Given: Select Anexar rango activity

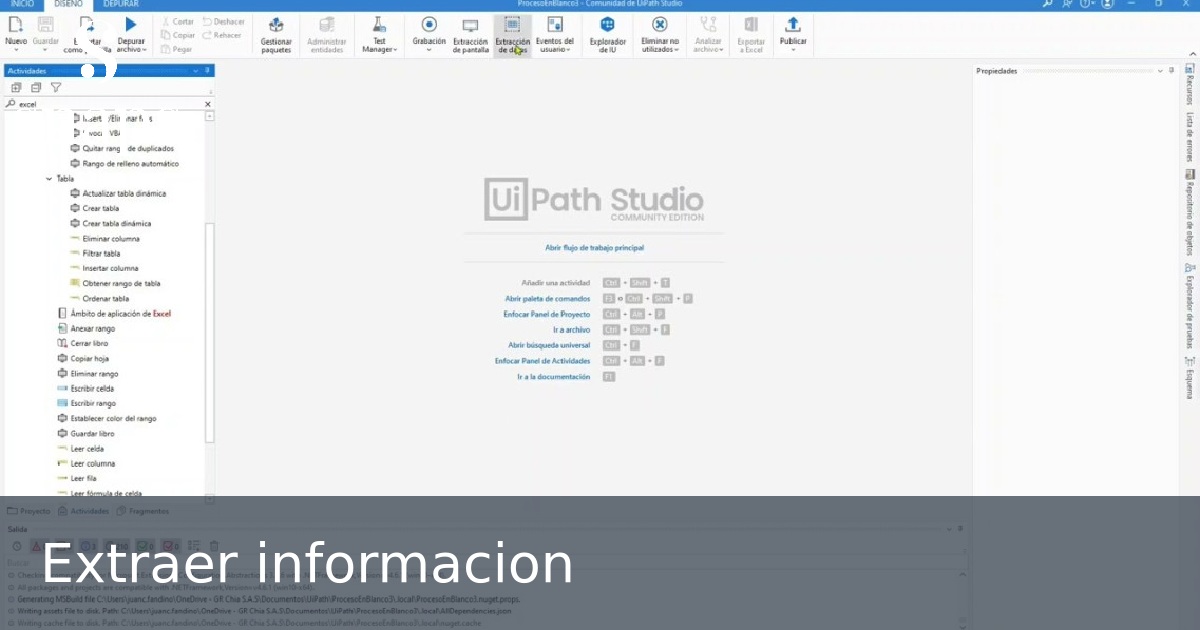Looking at the screenshot, I should coord(86,328).
